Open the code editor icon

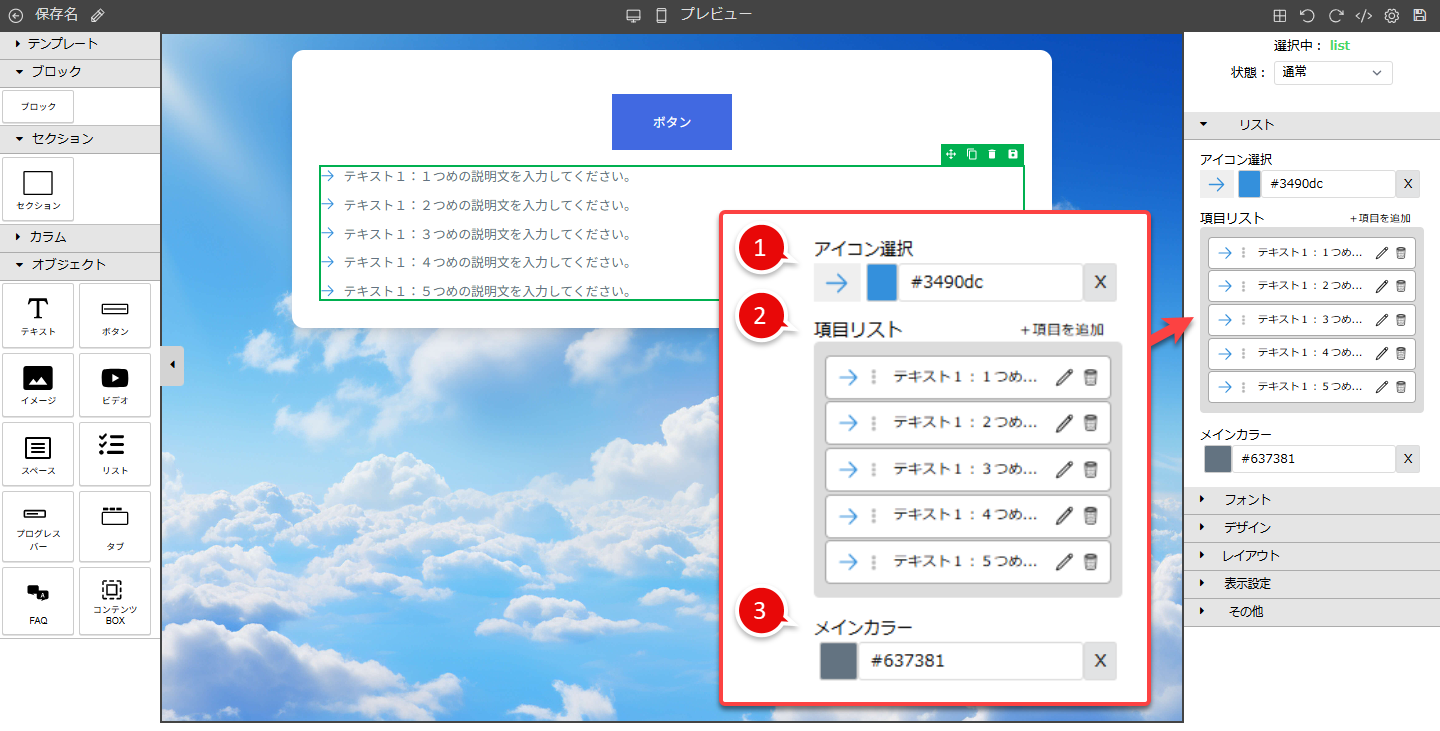1363,16
